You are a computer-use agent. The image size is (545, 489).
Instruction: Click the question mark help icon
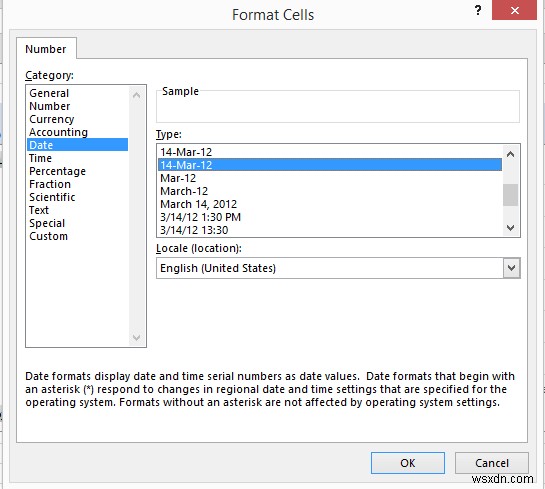pyautogui.click(x=478, y=10)
